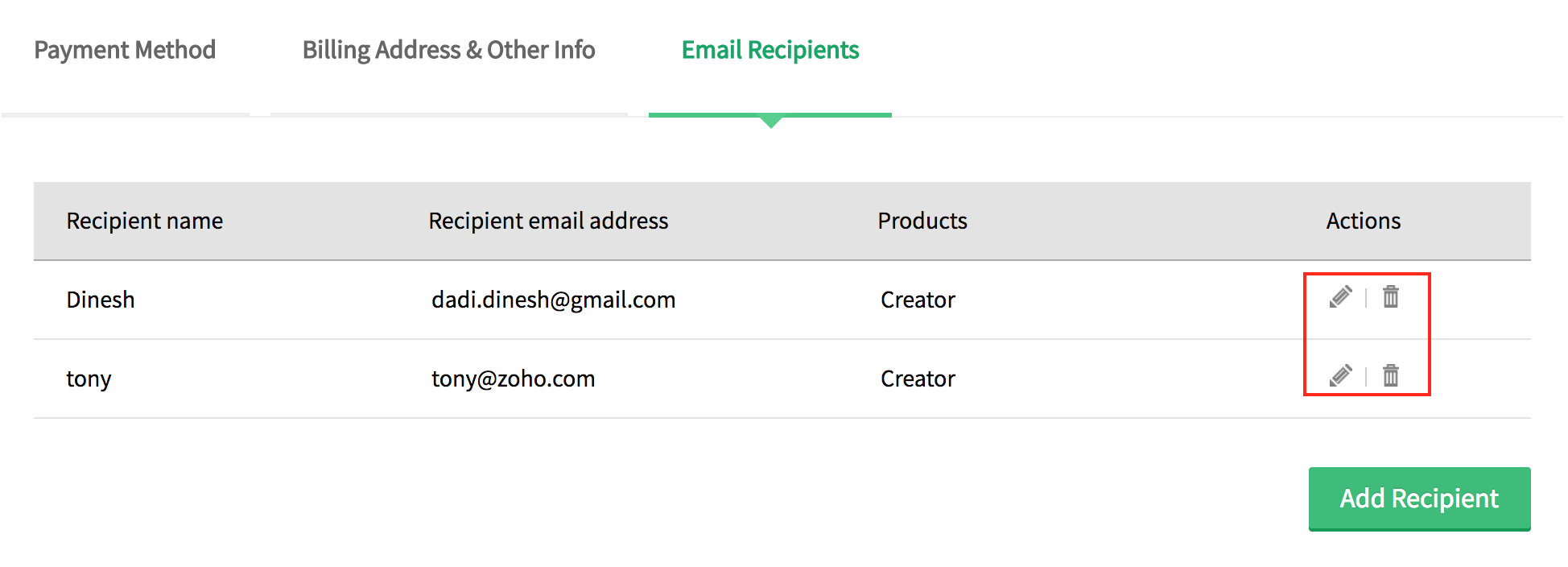The height and width of the screenshot is (567, 1568).
Task: Click Creator product in Dinesh row
Action: [918, 300]
